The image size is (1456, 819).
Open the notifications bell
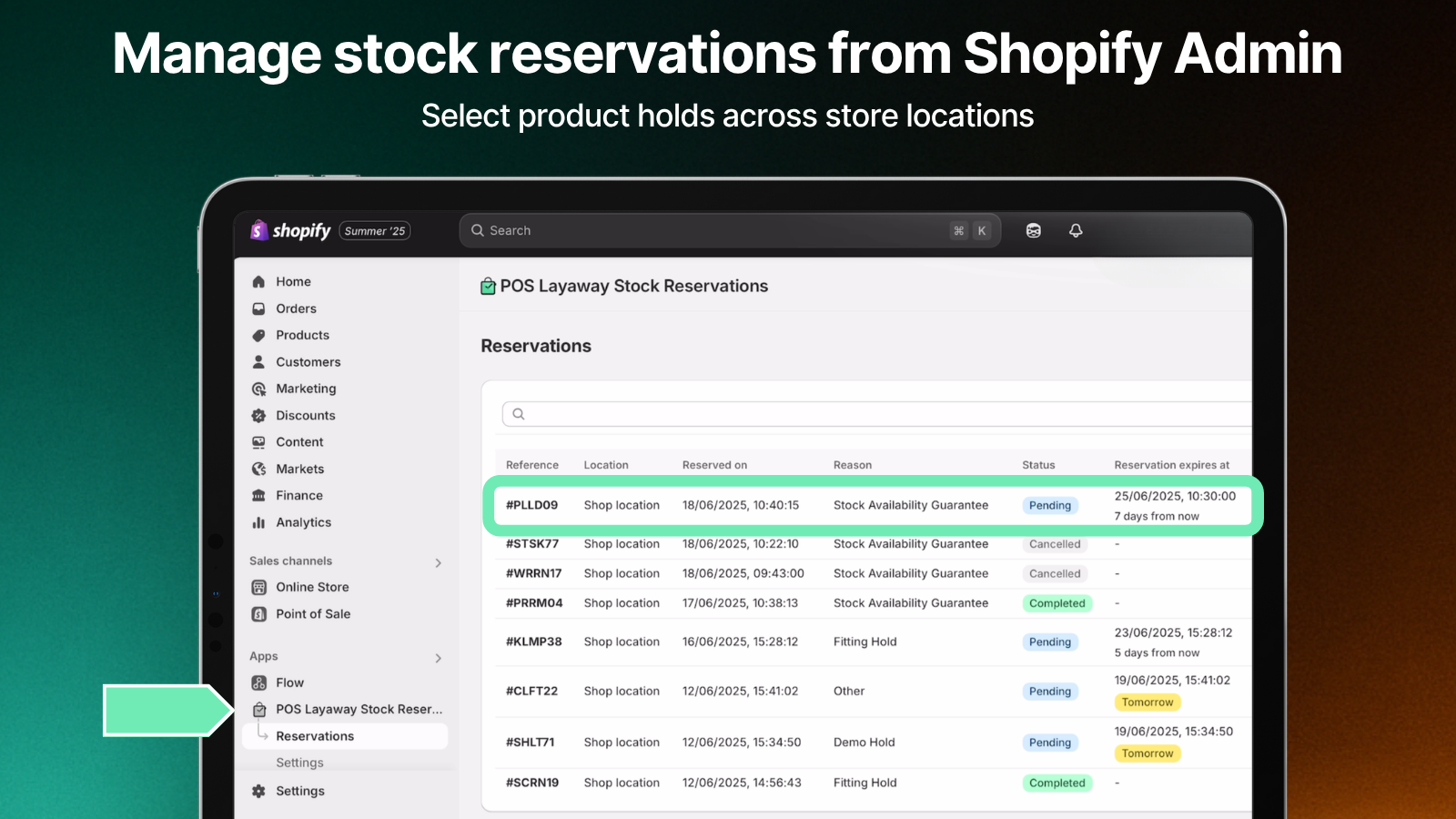[x=1076, y=231]
